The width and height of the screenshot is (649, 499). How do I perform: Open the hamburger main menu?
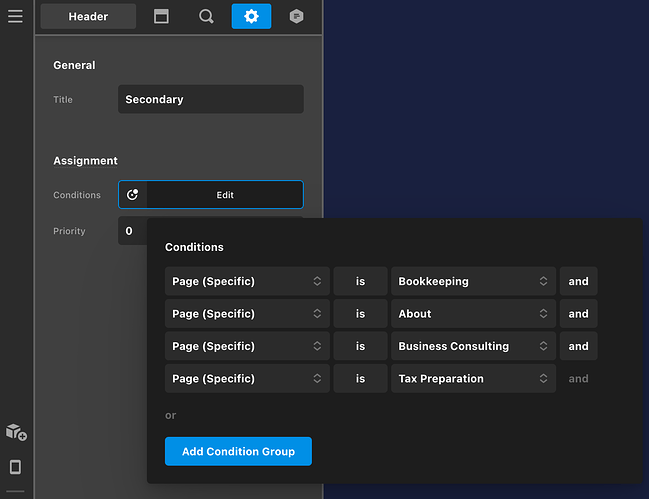15,17
